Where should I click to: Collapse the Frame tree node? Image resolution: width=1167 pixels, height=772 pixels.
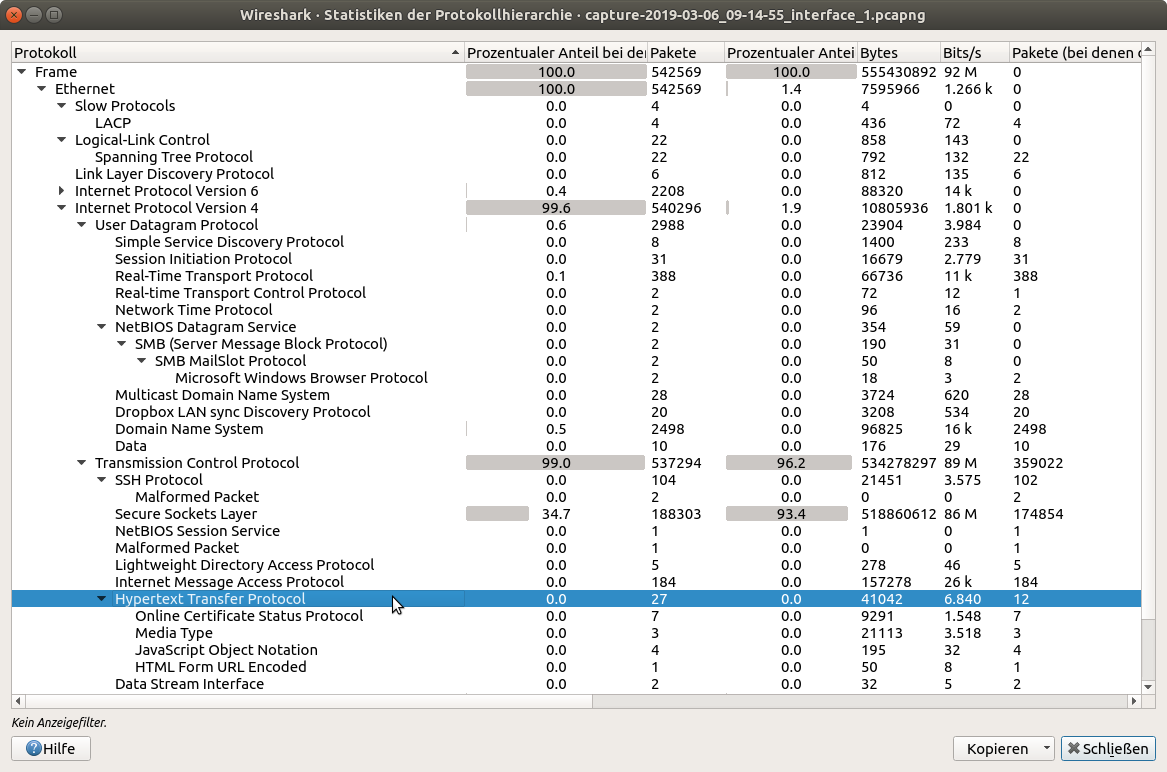21,72
